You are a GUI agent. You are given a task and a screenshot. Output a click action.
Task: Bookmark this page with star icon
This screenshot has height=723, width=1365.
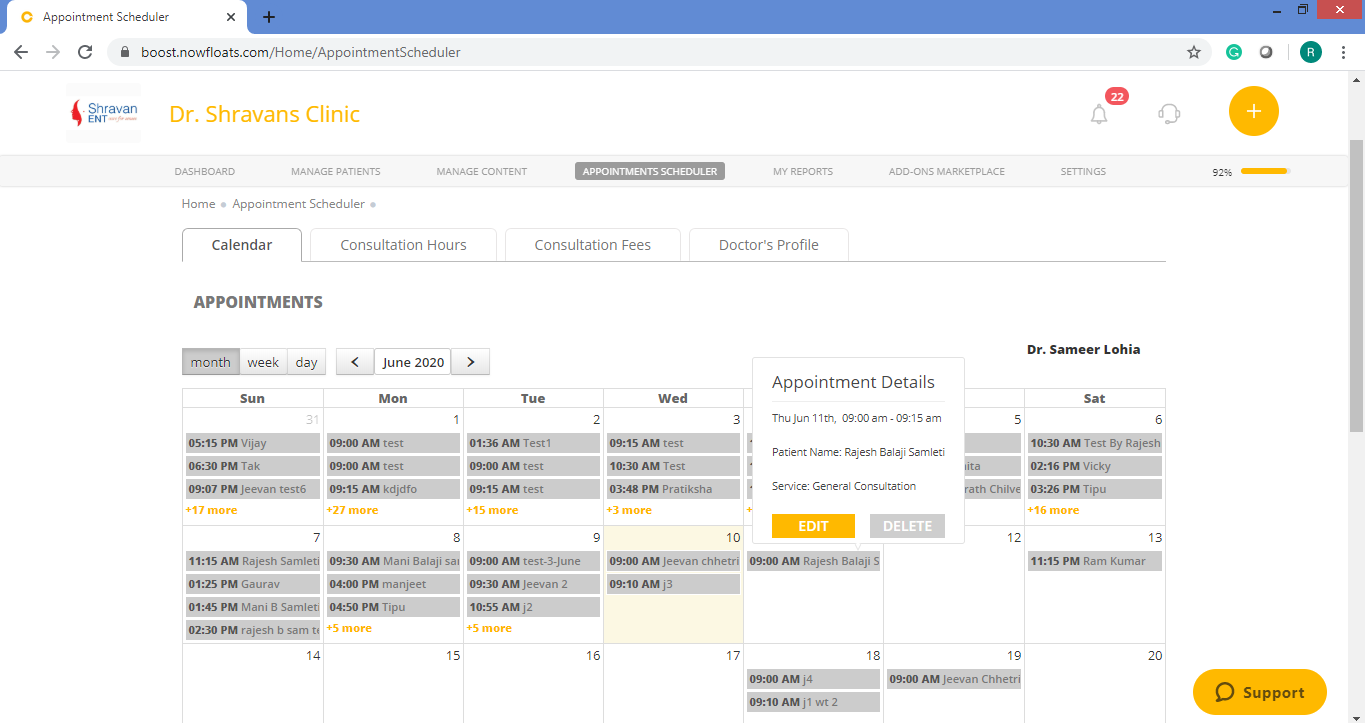[x=1194, y=52]
